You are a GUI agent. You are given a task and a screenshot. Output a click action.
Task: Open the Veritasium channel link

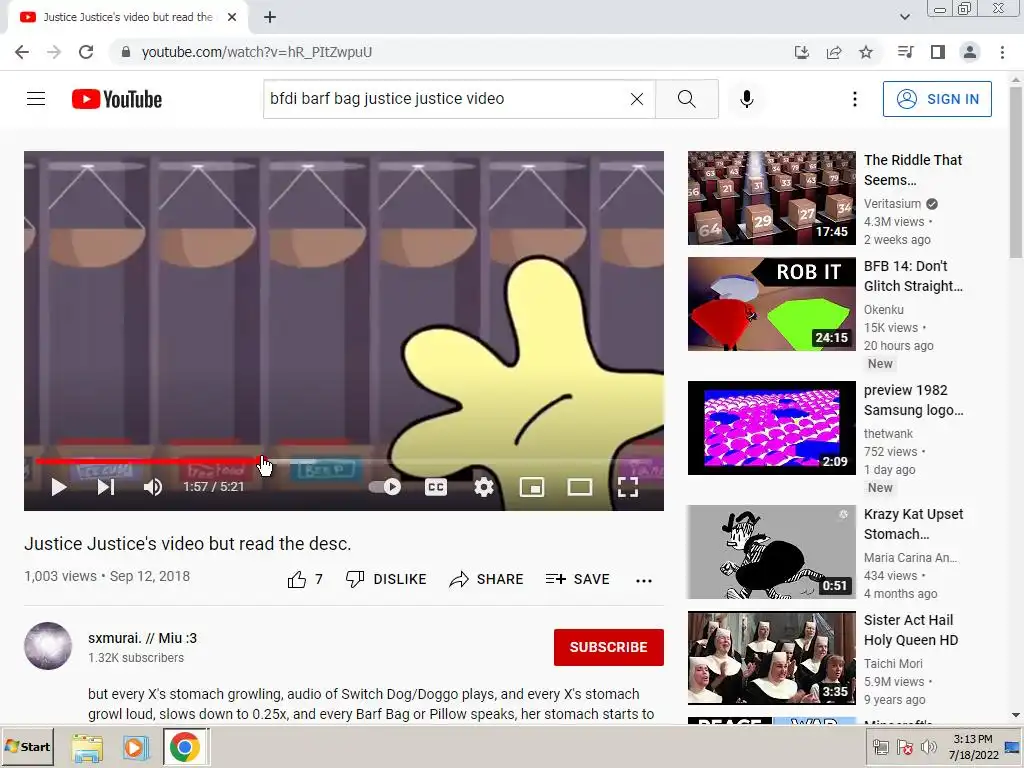[x=892, y=204]
